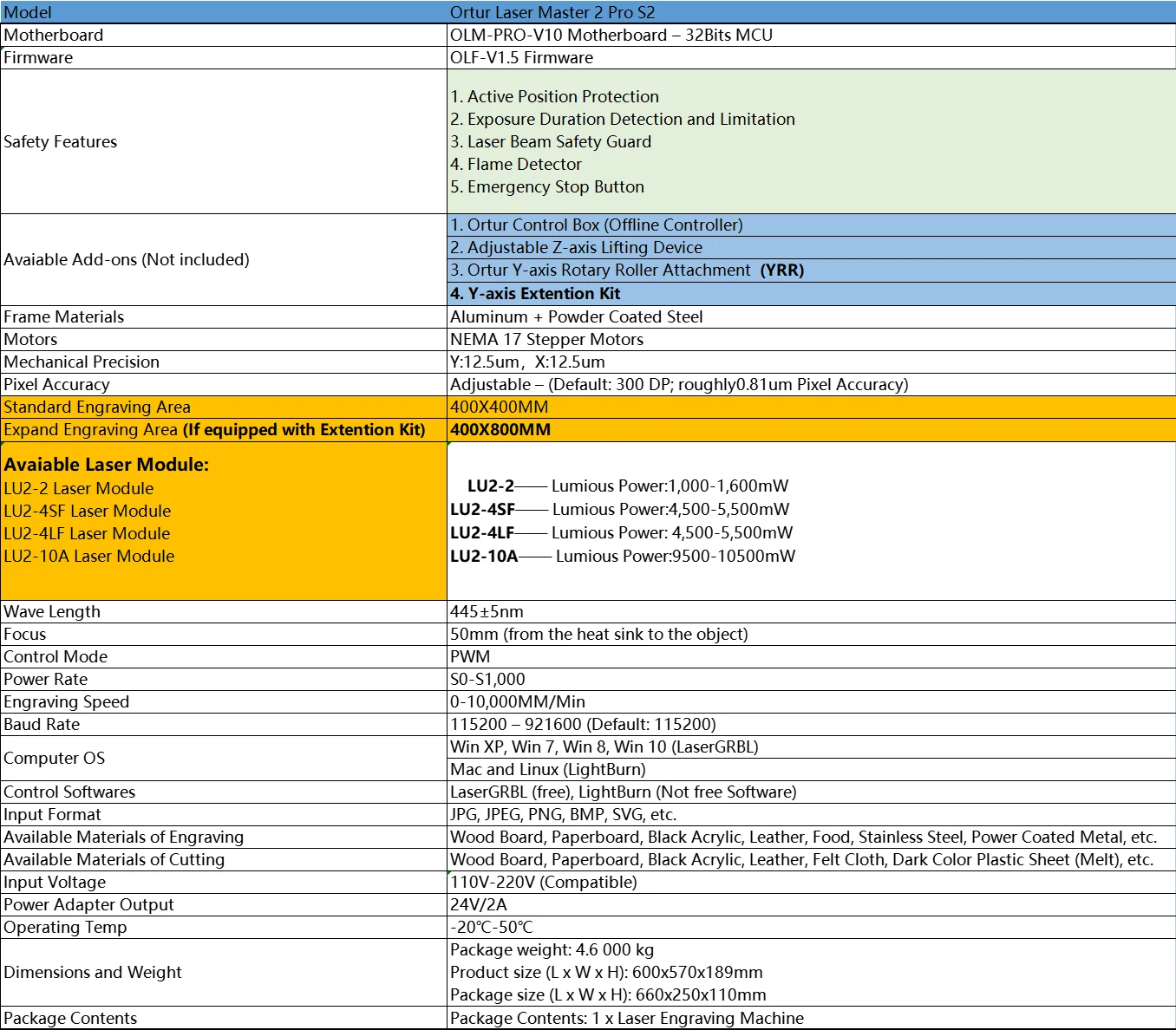
Task: Select the 'LU2-4SF Laser Module' line
Action: click(x=87, y=511)
